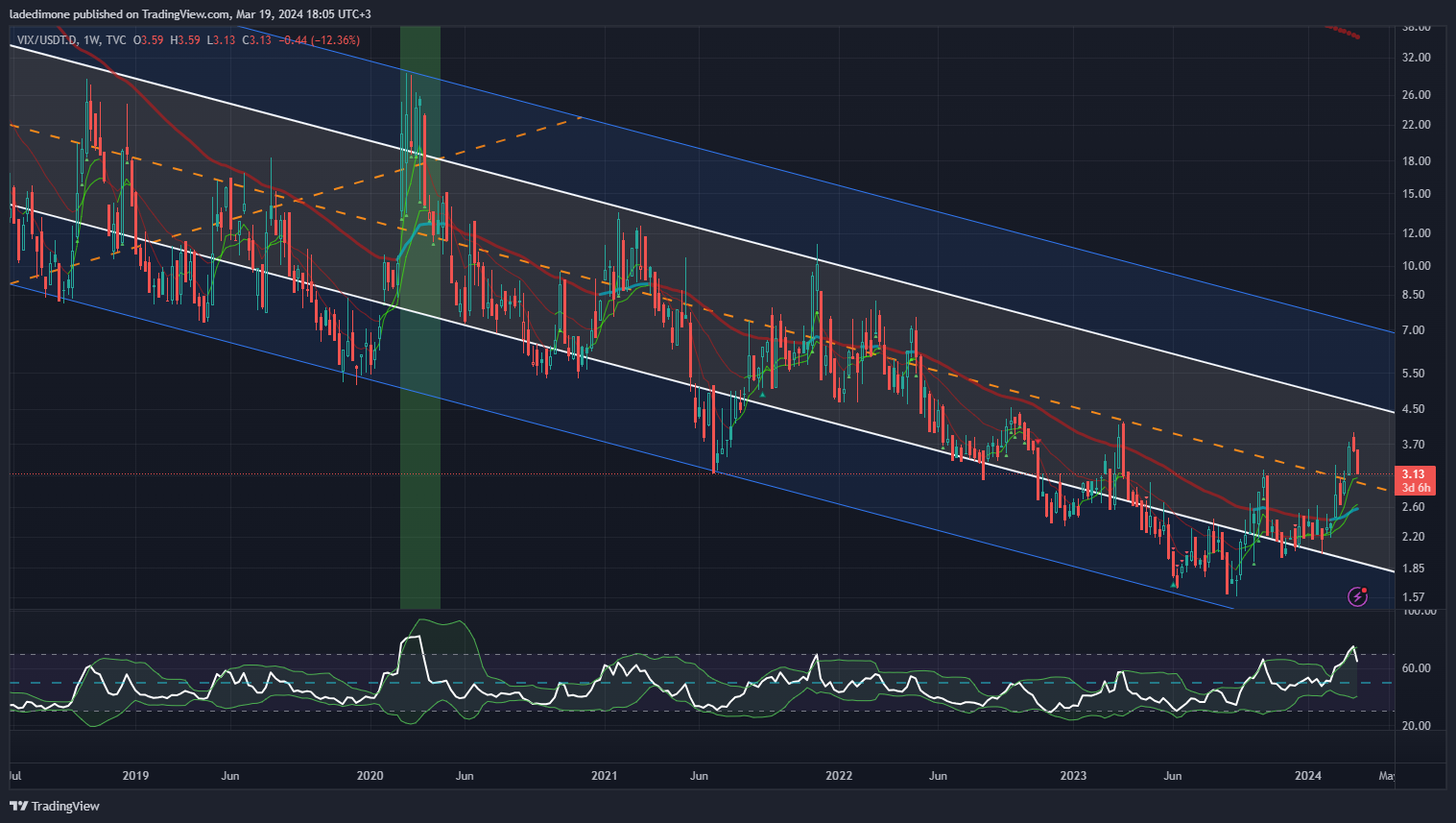
Task: Click the 60.00 RSI axis label
Action: tap(1417, 668)
